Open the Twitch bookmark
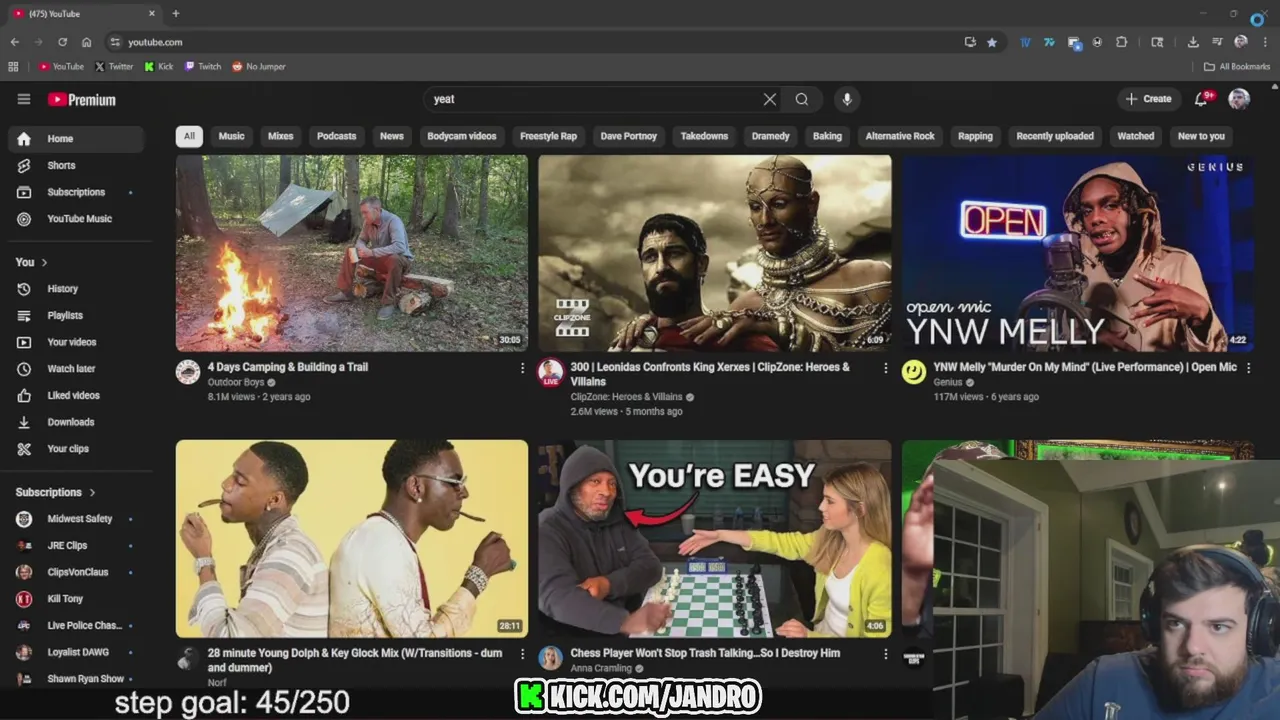 point(203,67)
